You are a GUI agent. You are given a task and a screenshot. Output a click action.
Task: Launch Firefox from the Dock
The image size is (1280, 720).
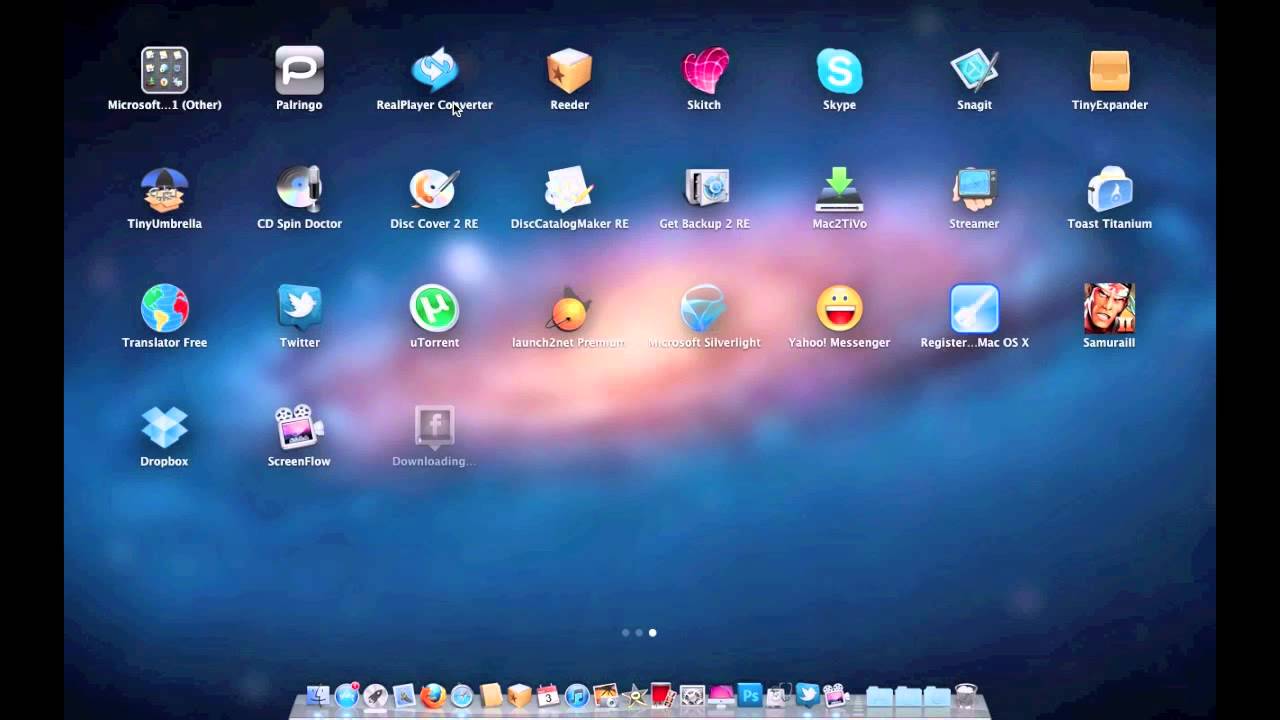click(433, 696)
